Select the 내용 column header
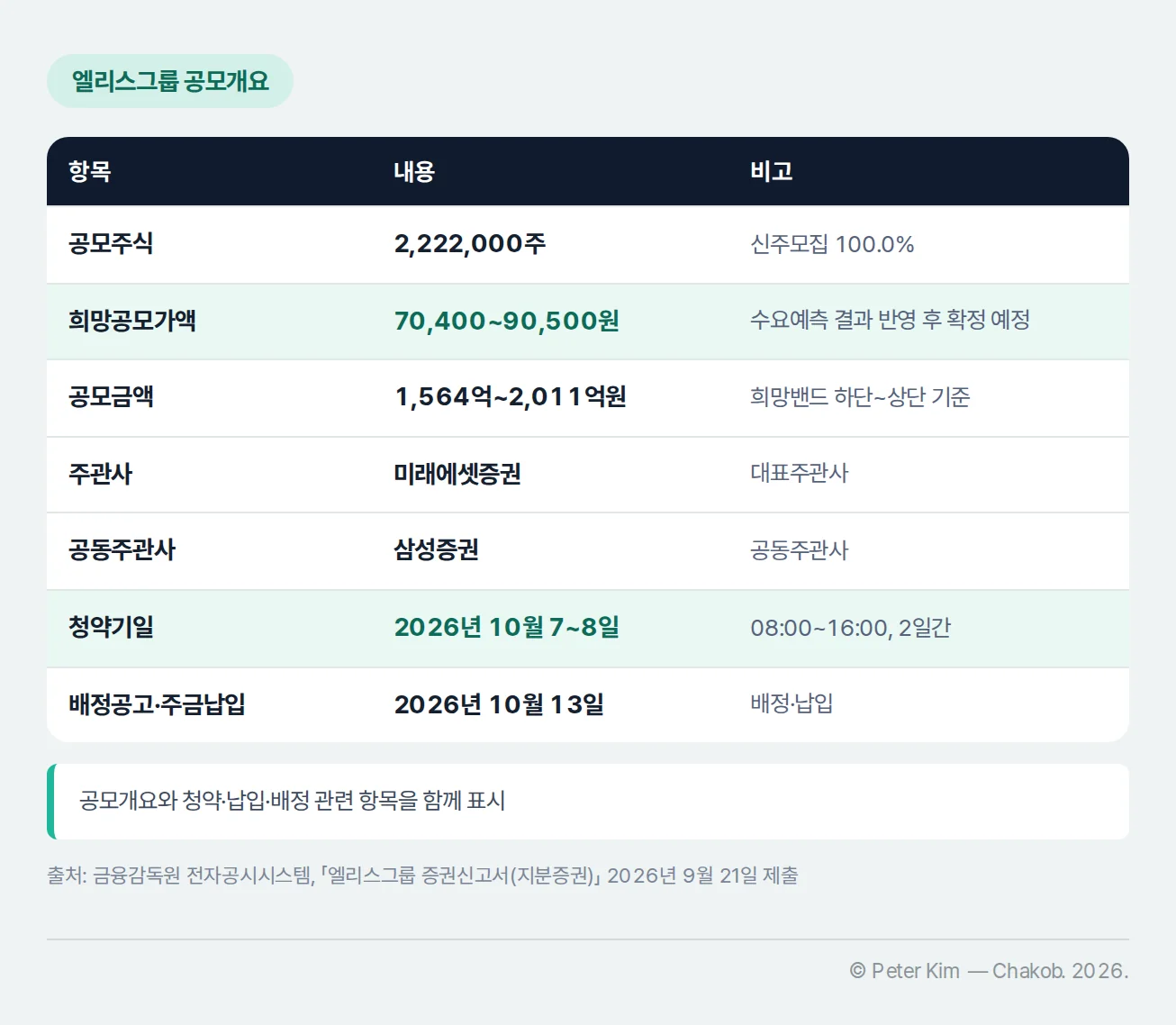The image size is (1176, 1025). [414, 171]
